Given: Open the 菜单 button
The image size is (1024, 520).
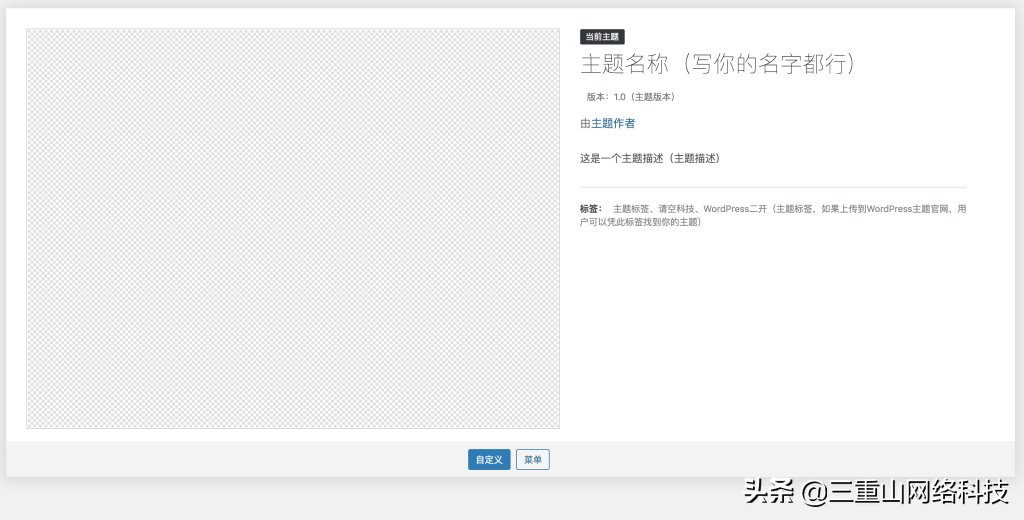Looking at the screenshot, I should pos(533,459).
